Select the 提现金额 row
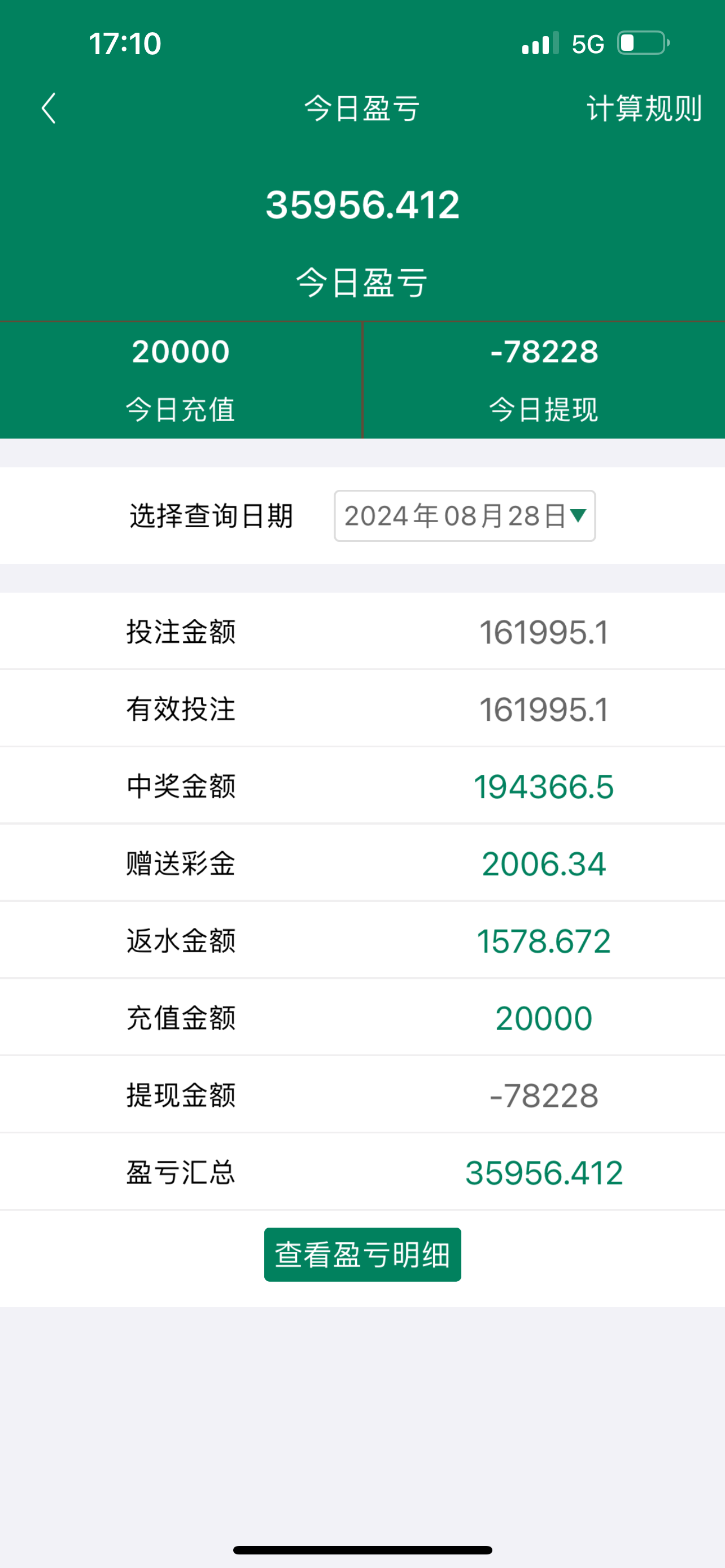 362,1096
